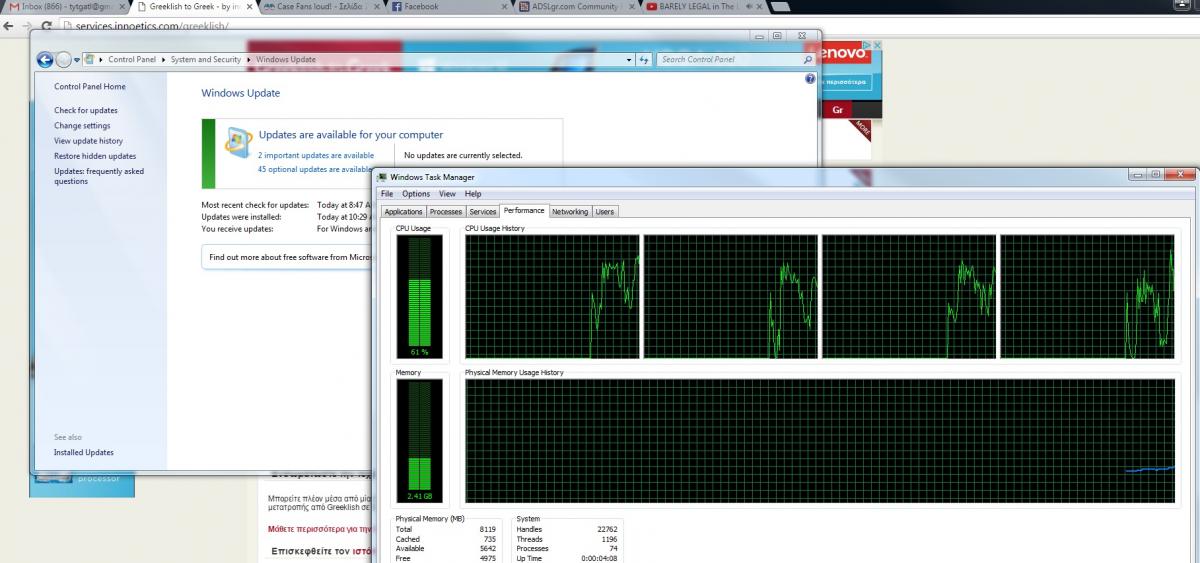Image resolution: width=1200 pixels, height=563 pixels.
Task: Click Check for updates link
Action: [x=86, y=111]
